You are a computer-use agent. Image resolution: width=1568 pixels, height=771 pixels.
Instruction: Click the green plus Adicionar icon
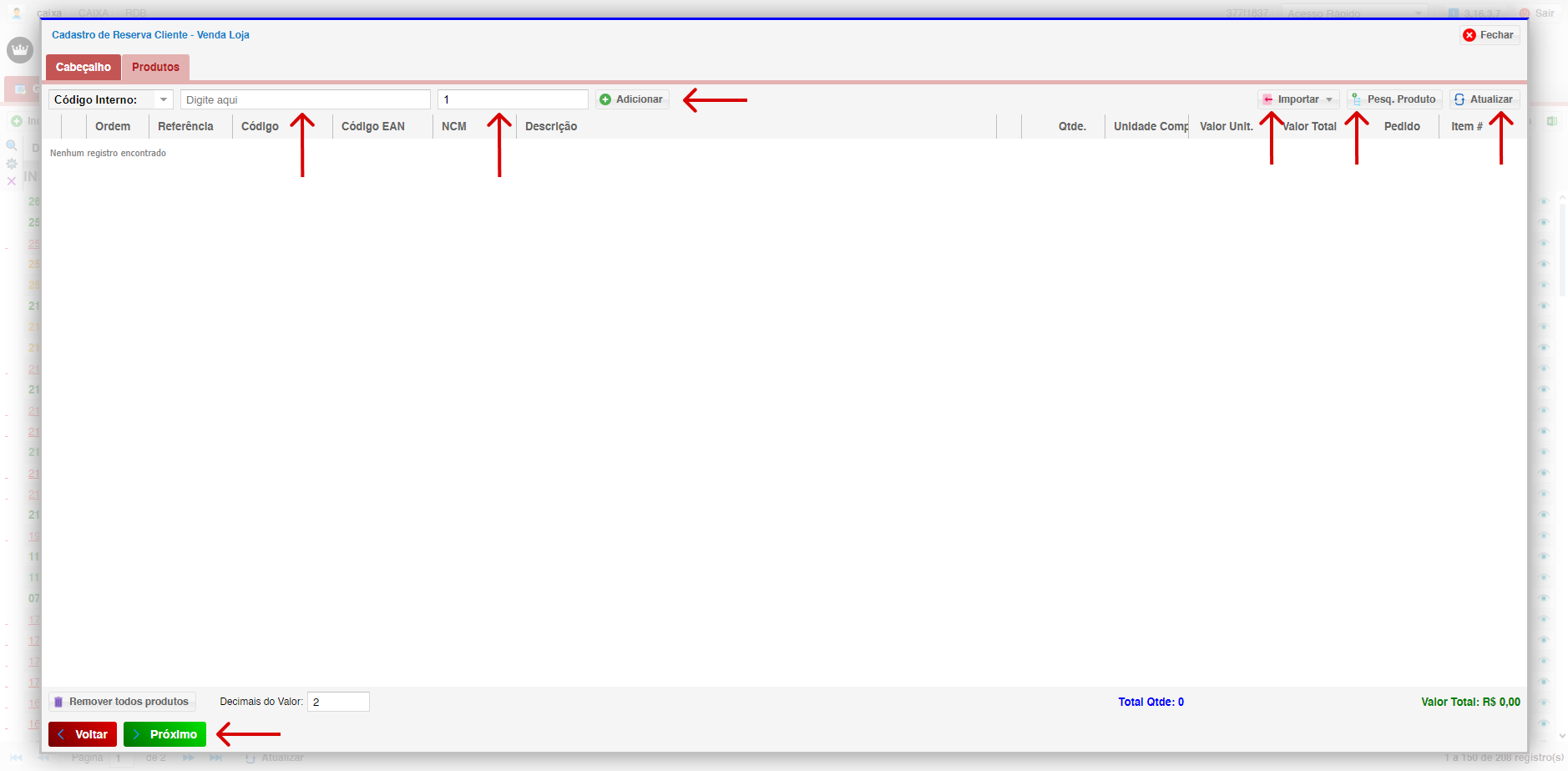tap(605, 99)
